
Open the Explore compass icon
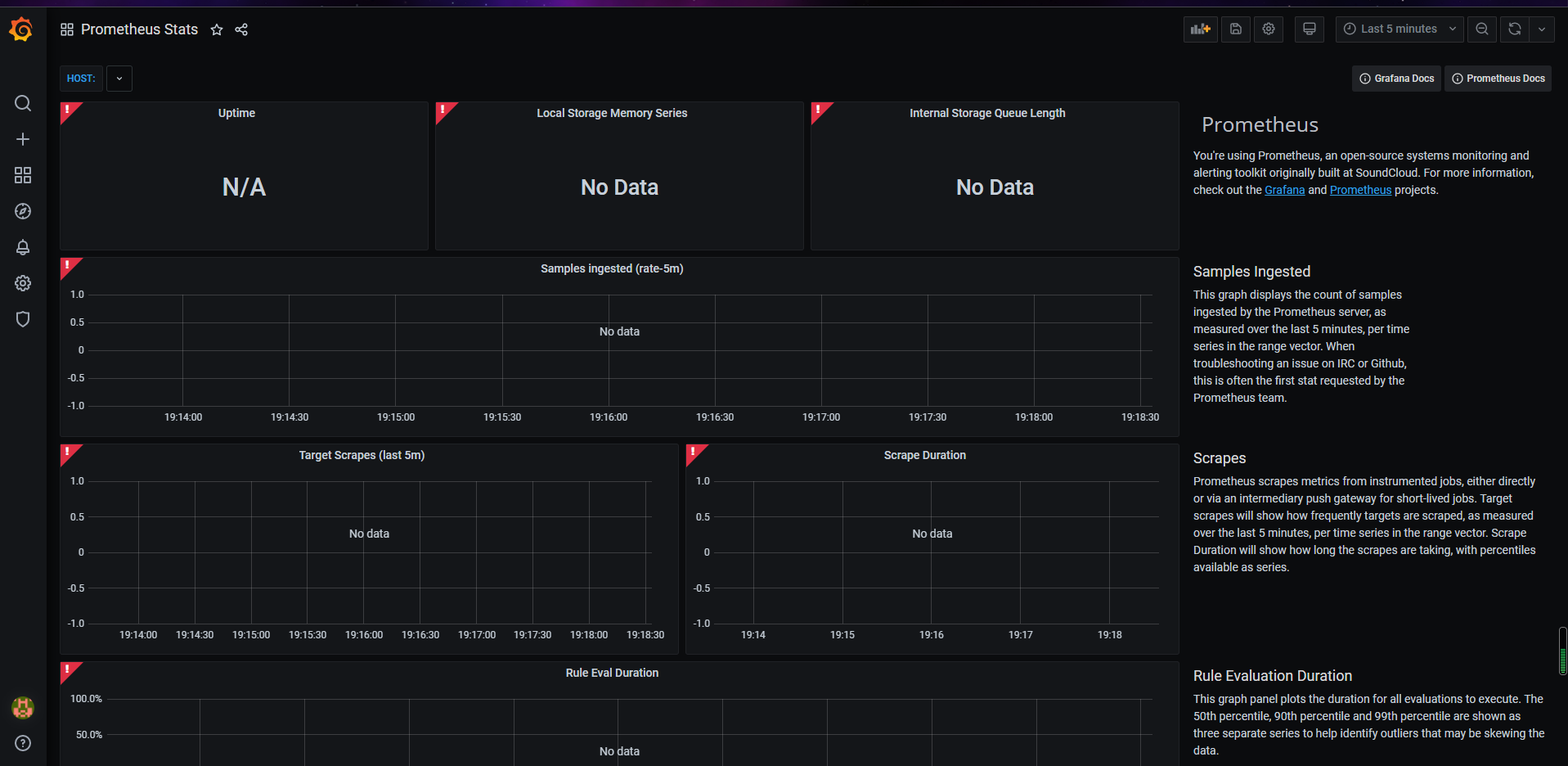tap(23, 211)
